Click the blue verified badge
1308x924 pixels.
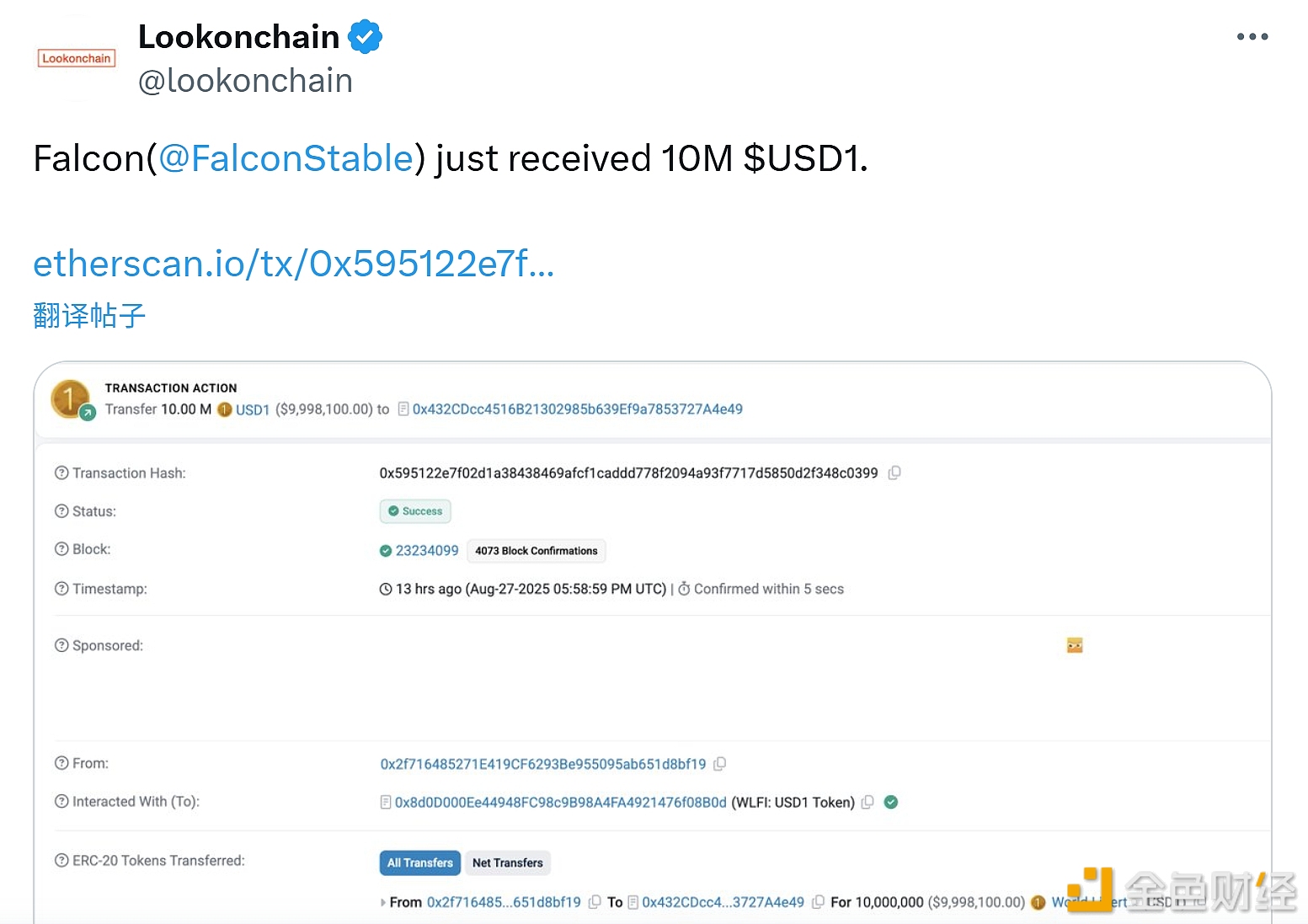coord(366,37)
